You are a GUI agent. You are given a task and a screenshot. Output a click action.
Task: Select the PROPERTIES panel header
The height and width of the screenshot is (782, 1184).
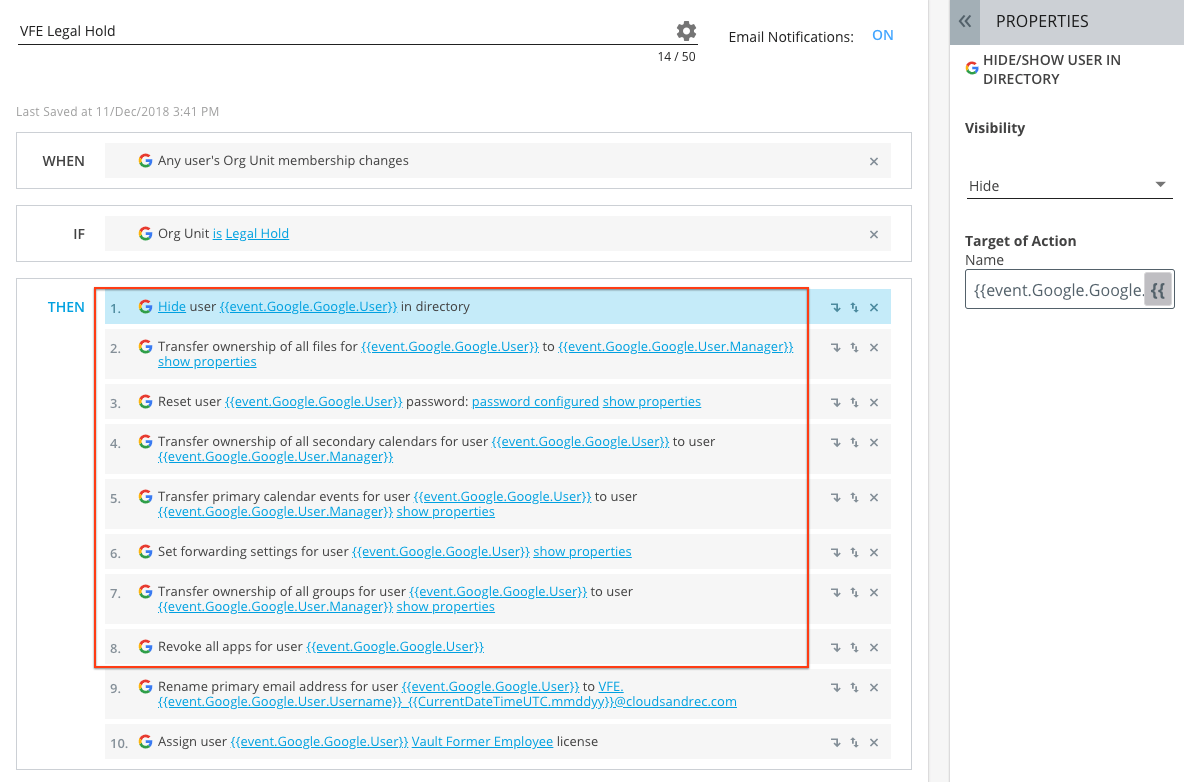coord(1043,21)
